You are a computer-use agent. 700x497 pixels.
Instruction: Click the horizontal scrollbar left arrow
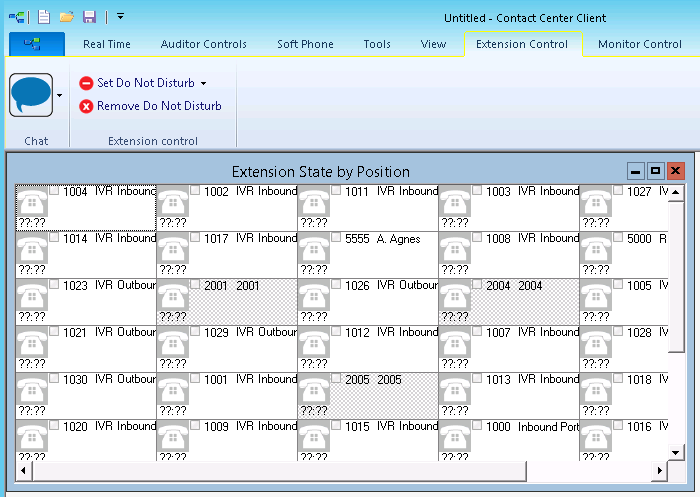coord(24,470)
